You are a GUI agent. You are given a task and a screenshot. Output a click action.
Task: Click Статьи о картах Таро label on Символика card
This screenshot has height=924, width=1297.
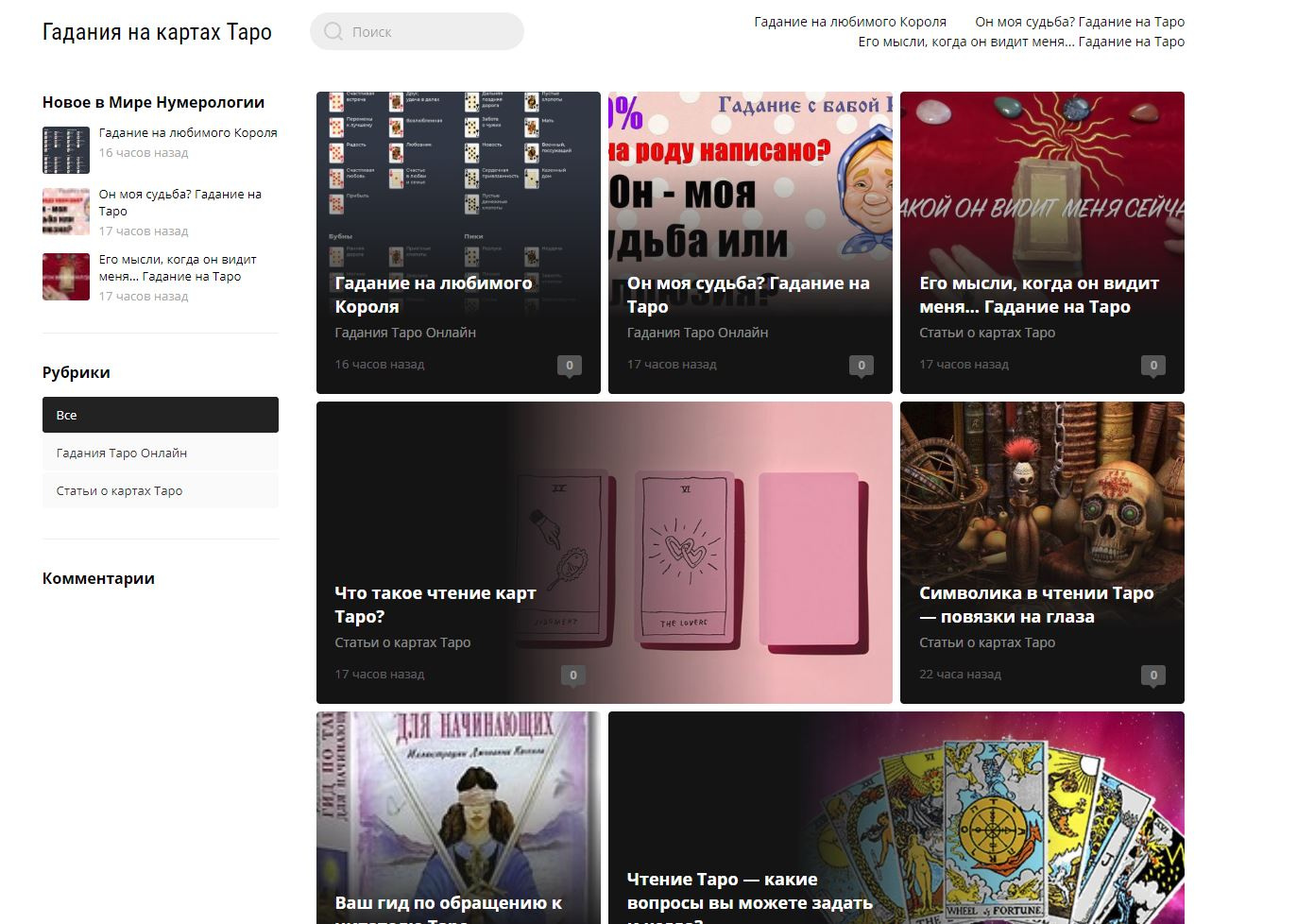click(987, 642)
